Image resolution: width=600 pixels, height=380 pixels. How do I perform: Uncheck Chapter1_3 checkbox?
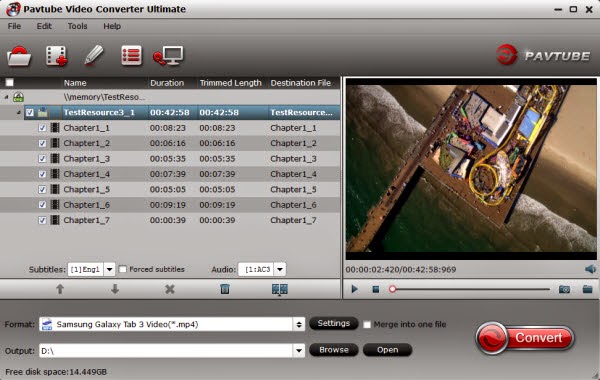[x=42, y=158]
